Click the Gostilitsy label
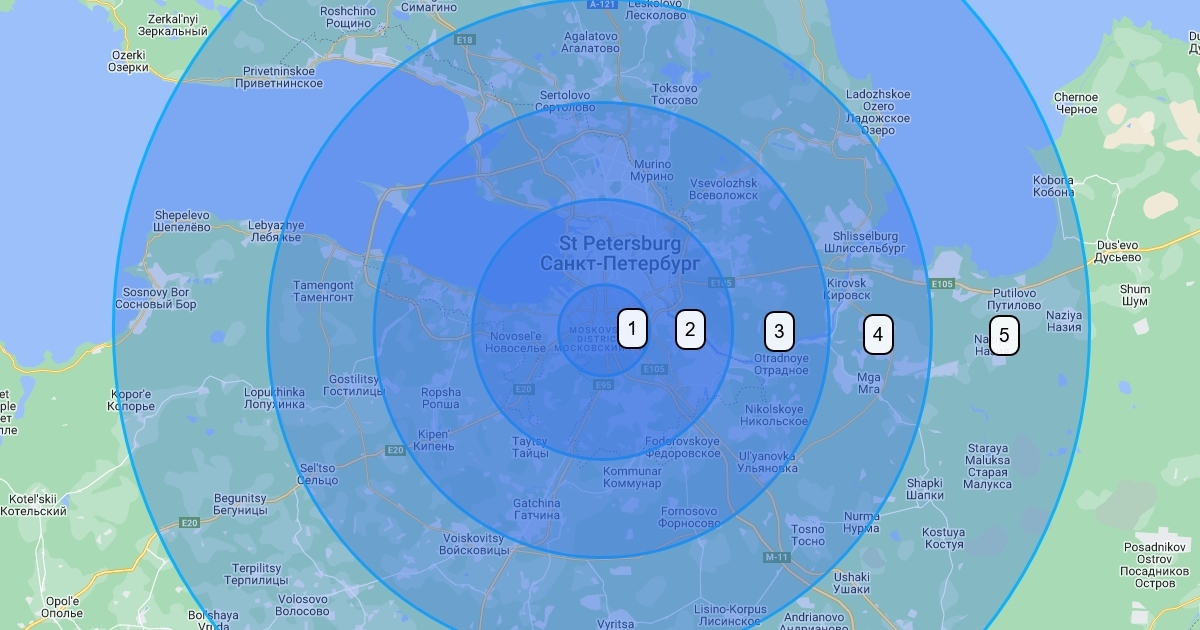This screenshot has height=630, width=1200. [x=354, y=386]
